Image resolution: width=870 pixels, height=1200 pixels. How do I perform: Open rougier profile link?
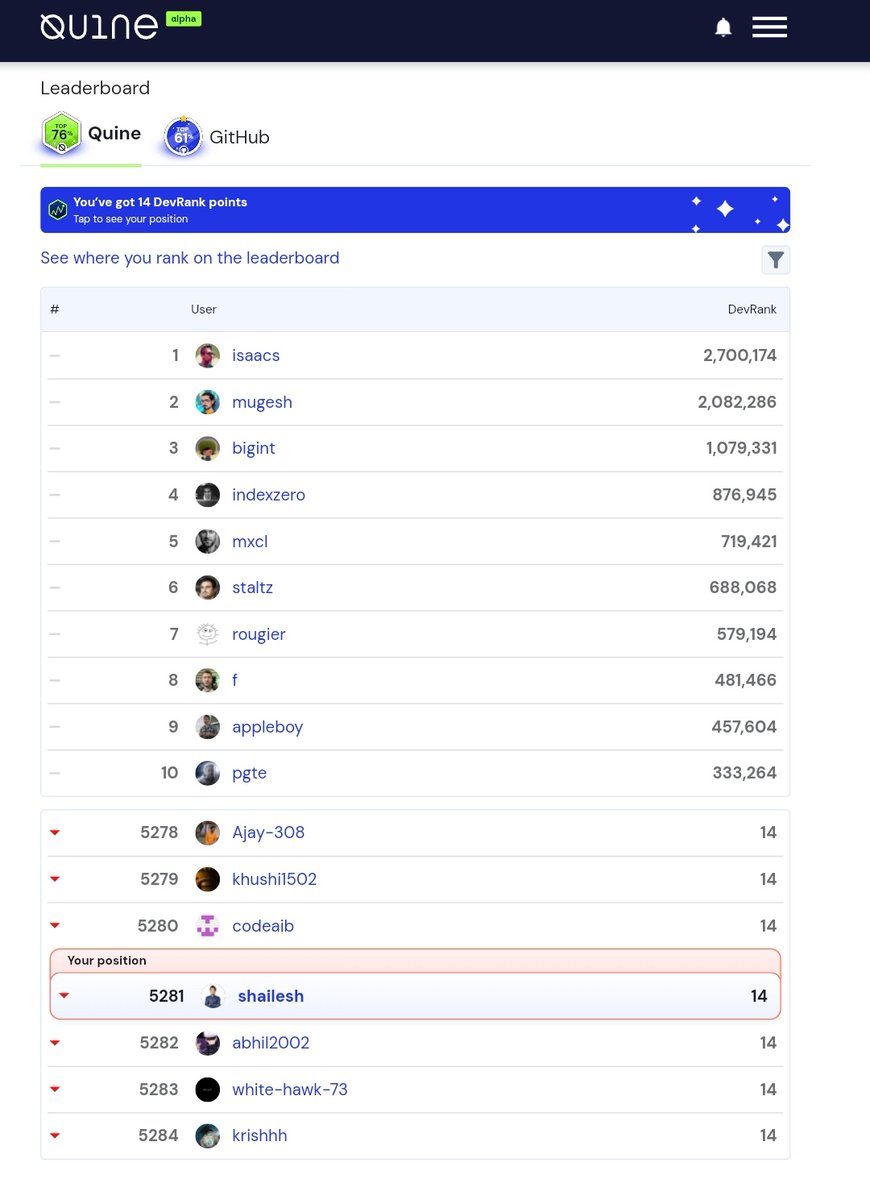(x=259, y=634)
